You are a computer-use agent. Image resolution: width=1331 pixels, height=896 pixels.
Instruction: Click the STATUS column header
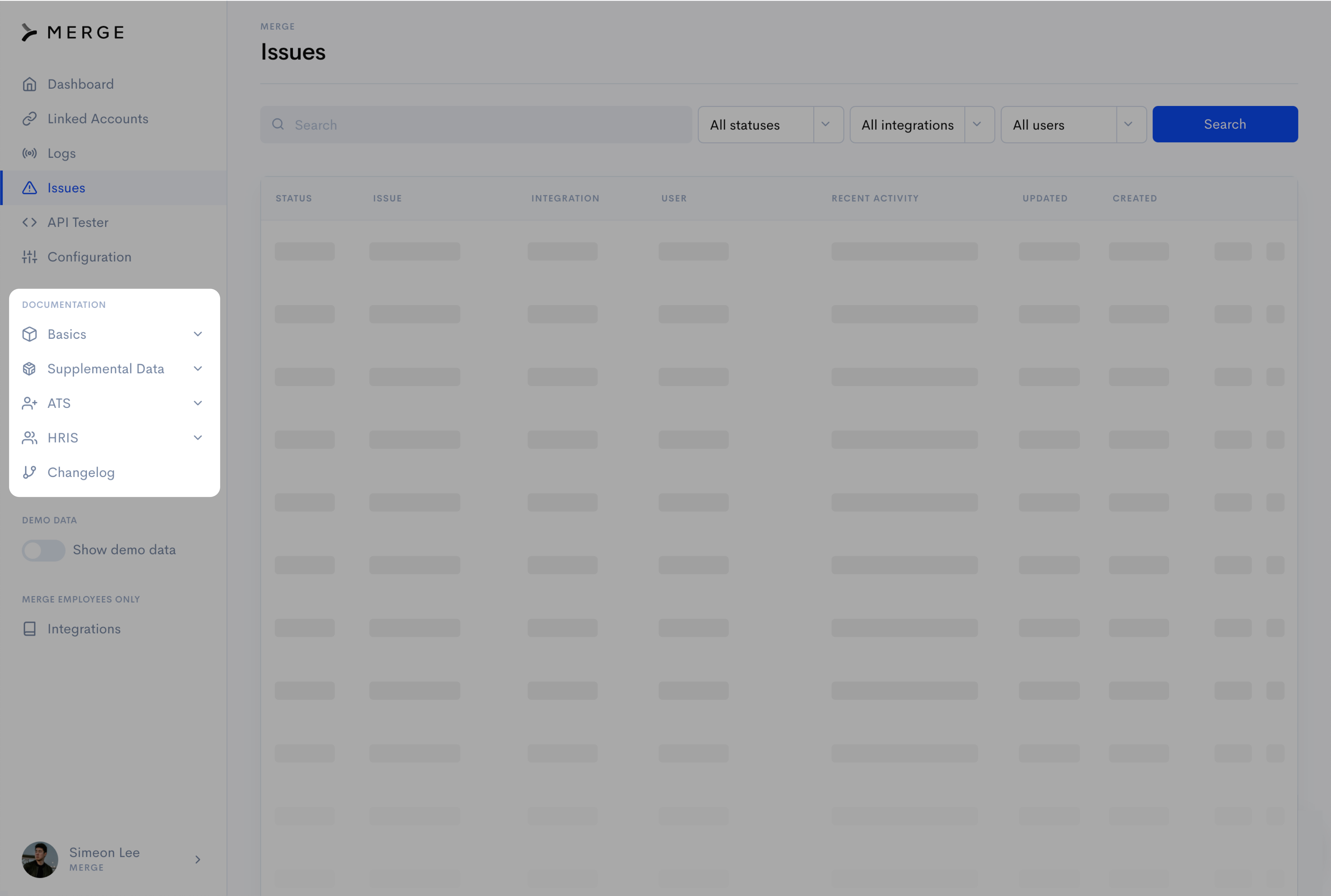click(x=294, y=198)
